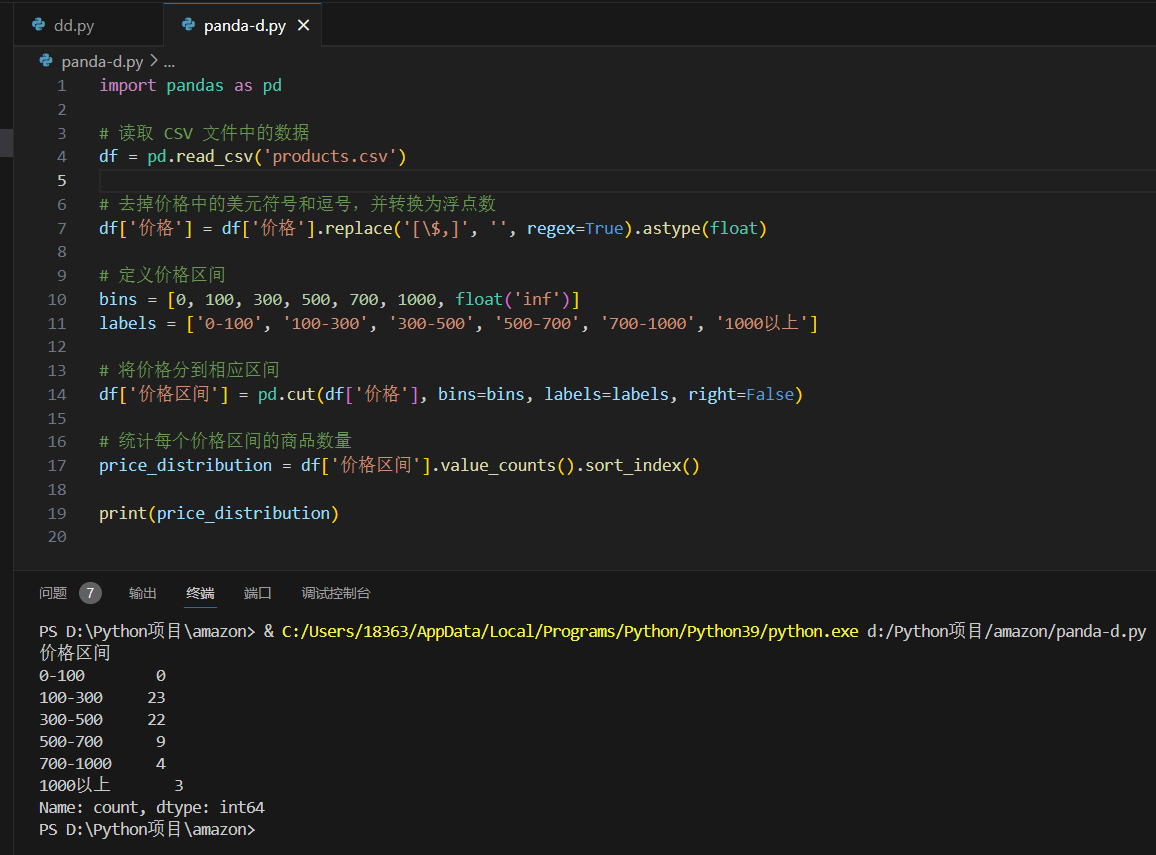1156x855 pixels.
Task: Click the Python file icon in the breadcrumb
Action: click(x=46, y=61)
